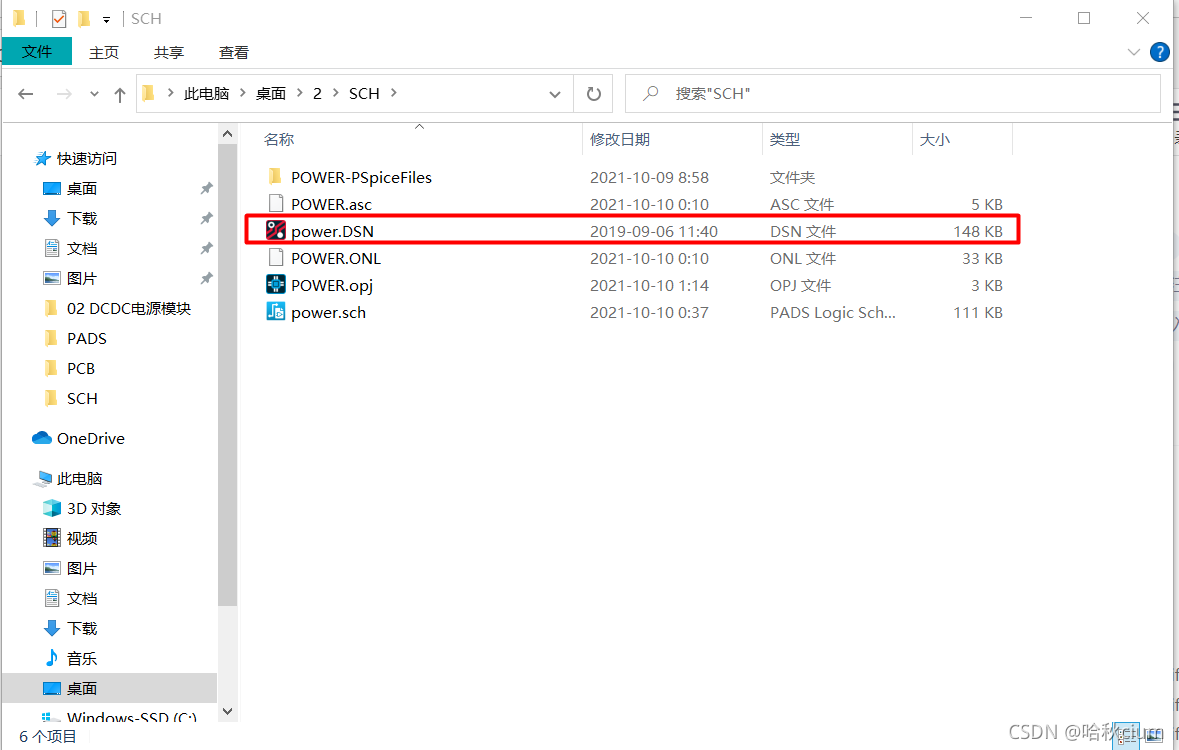Sort by 大小 column header
The height and width of the screenshot is (750, 1179).
click(x=935, y=139)
